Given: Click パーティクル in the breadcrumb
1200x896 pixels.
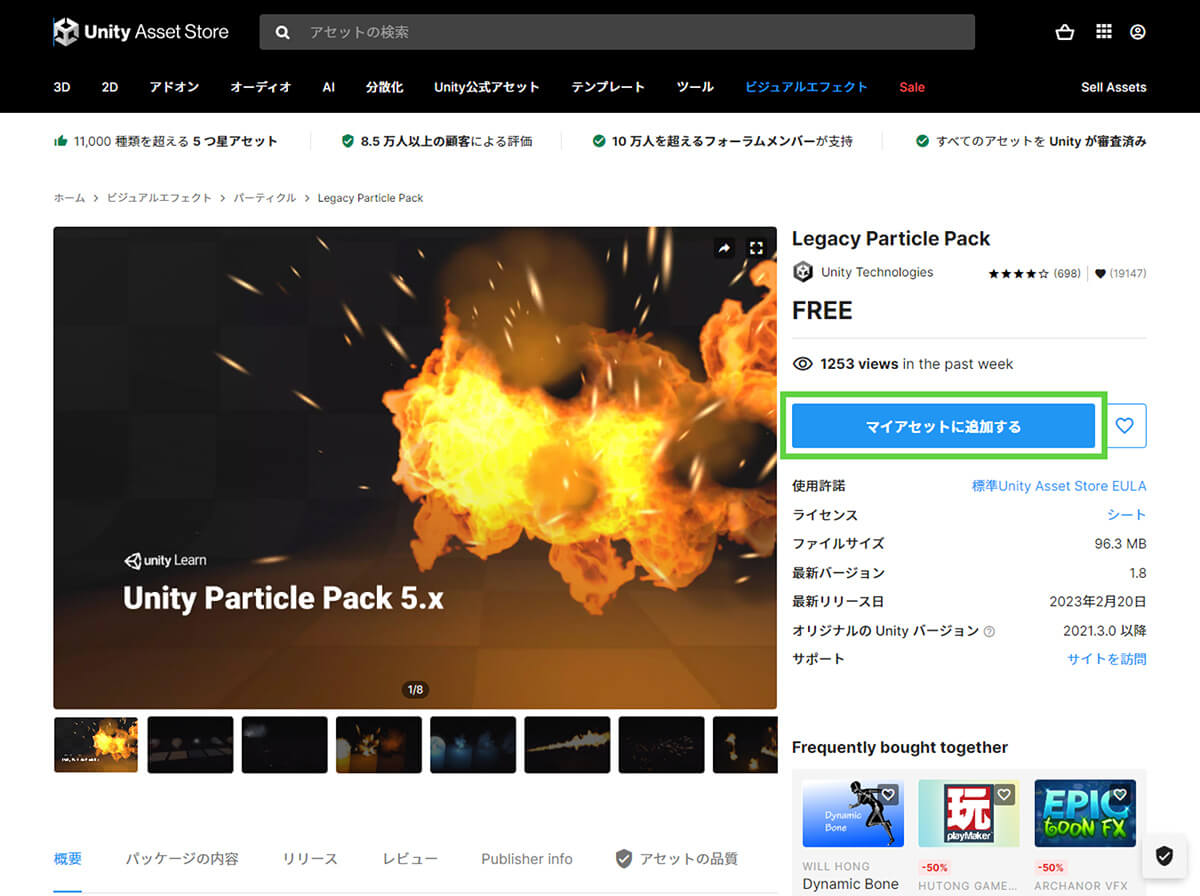Looking at the screenshot, I should 265,198.
